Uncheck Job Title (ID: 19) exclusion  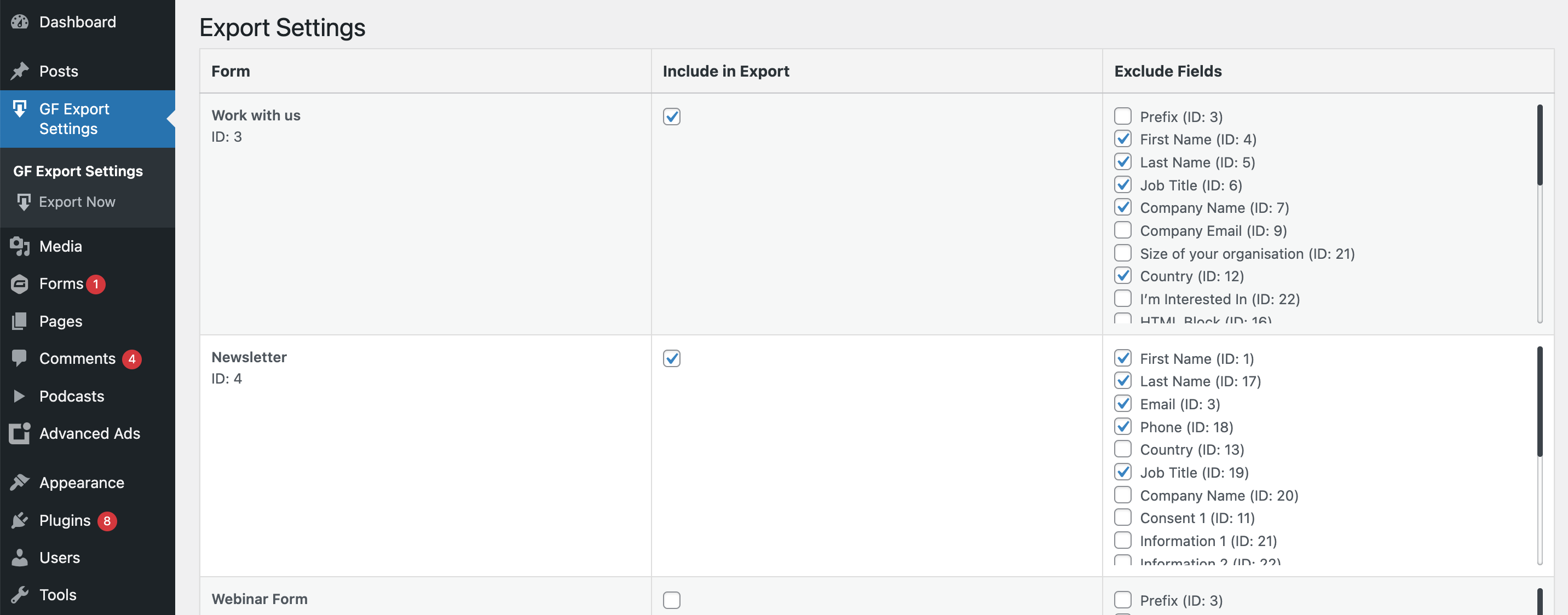pos(1122,472)
